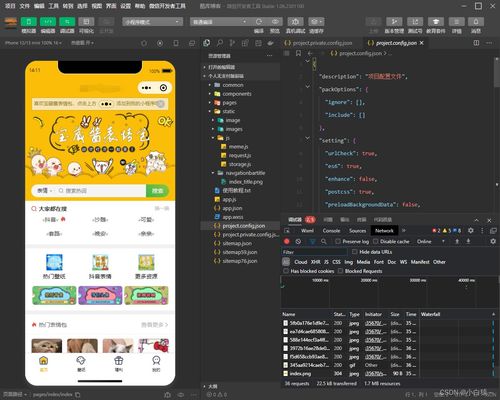Check the Hide data URLs option

click(355, 252)
